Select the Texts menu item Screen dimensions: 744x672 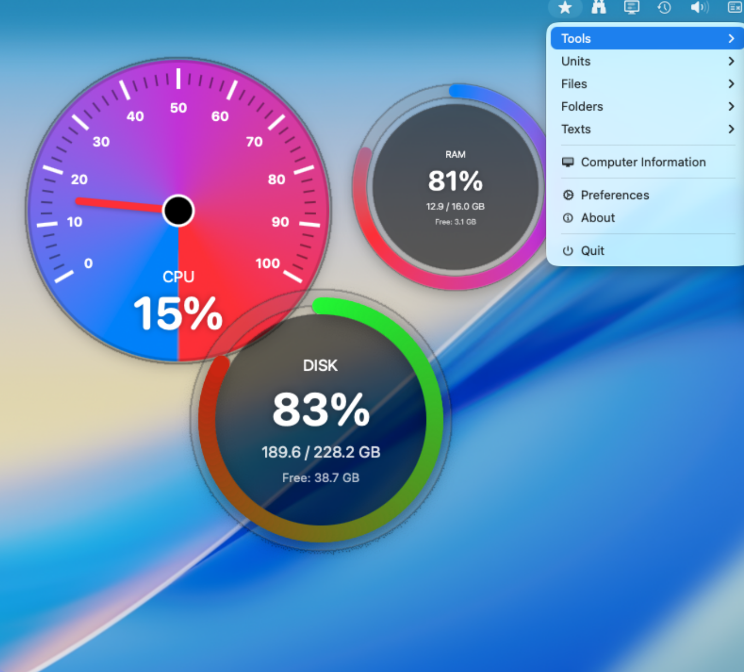point(576,129)
